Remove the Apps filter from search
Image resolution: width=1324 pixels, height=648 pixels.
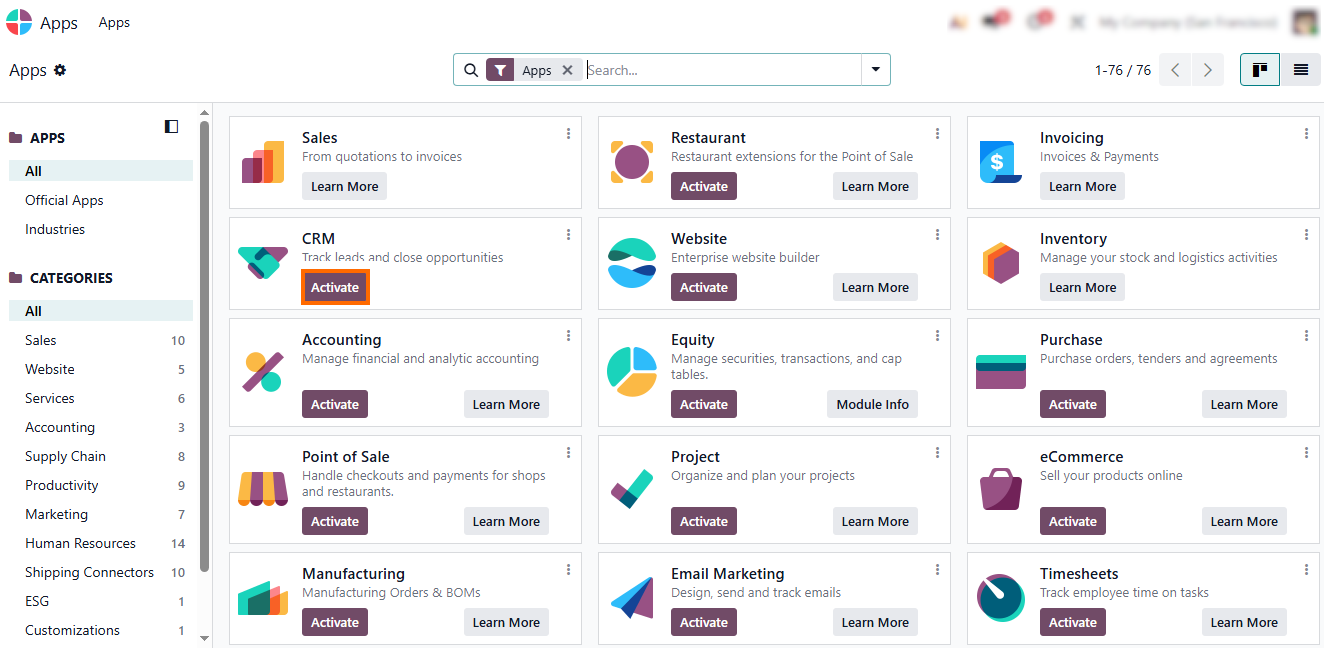pyautogui.click(x=567, y=70)
